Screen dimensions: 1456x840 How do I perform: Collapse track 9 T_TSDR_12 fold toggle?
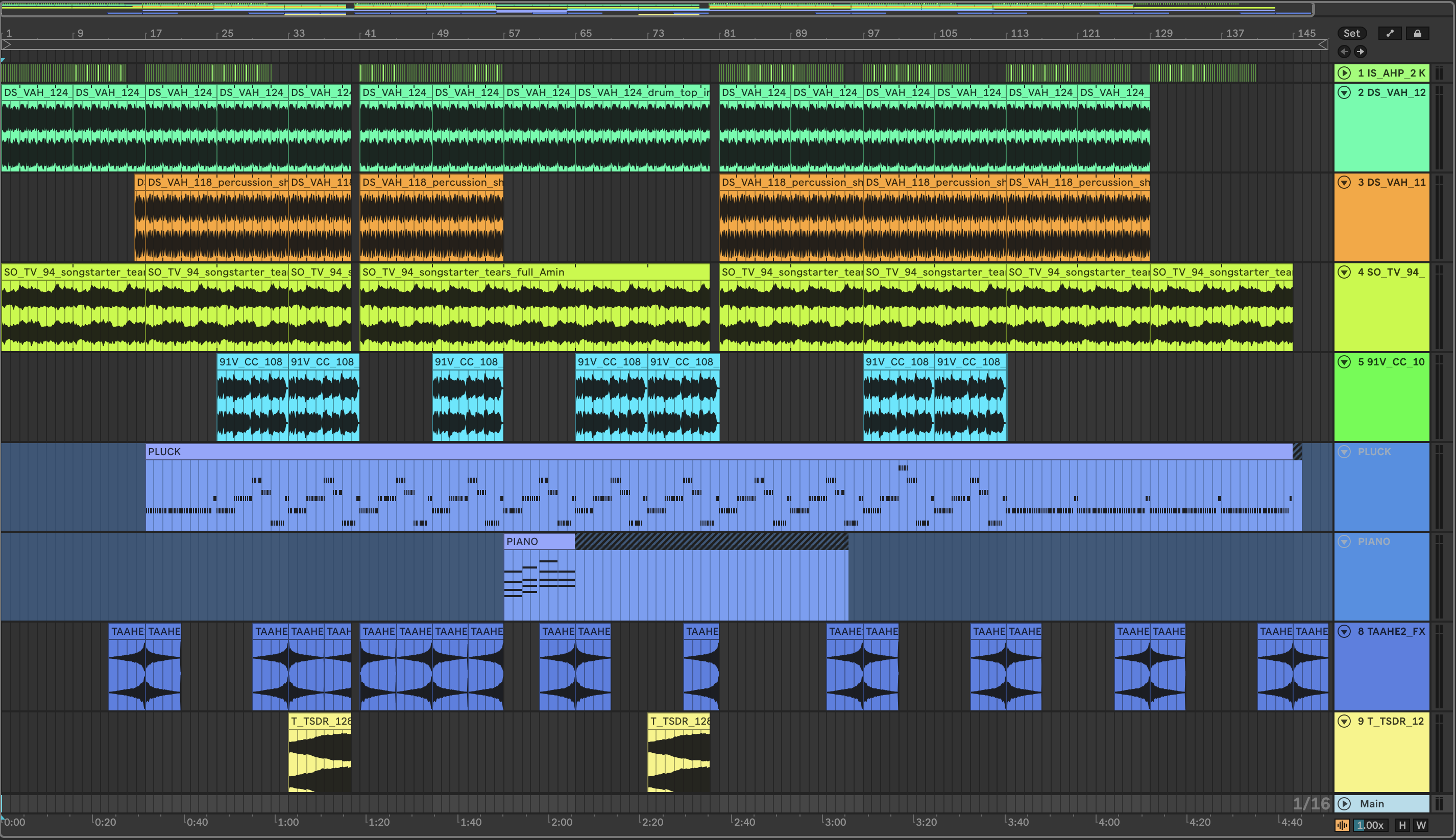tap(1344, 721)
